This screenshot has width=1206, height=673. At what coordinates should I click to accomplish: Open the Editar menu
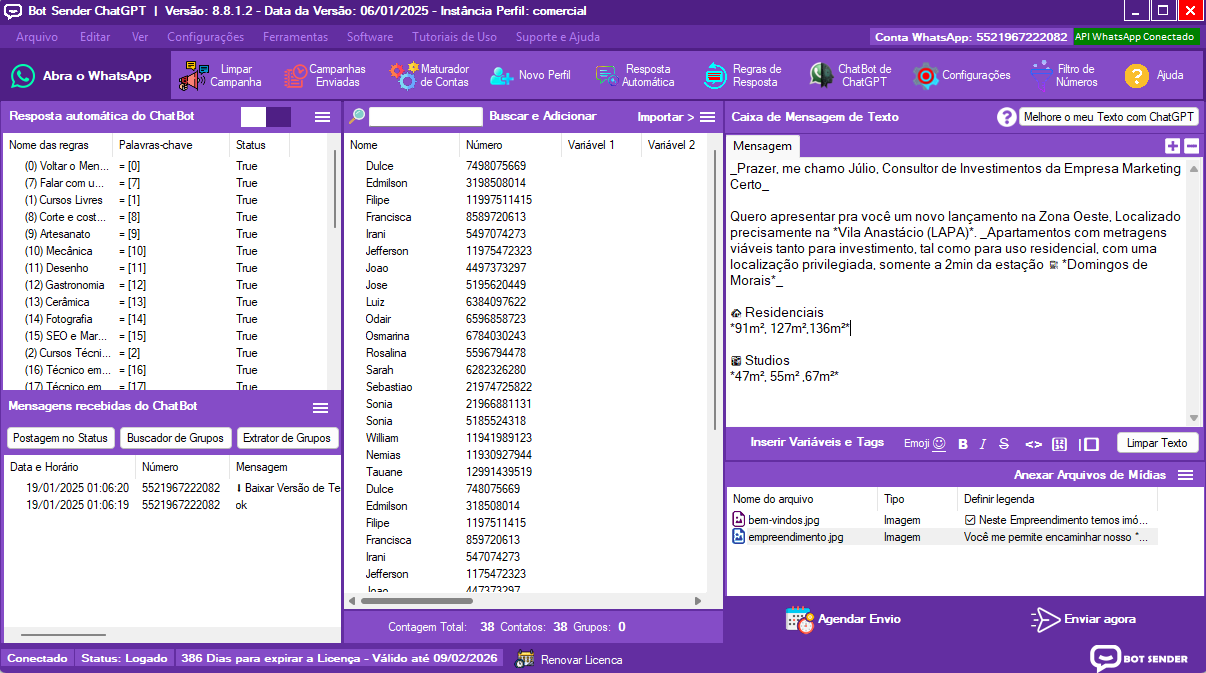pos(95,37)
